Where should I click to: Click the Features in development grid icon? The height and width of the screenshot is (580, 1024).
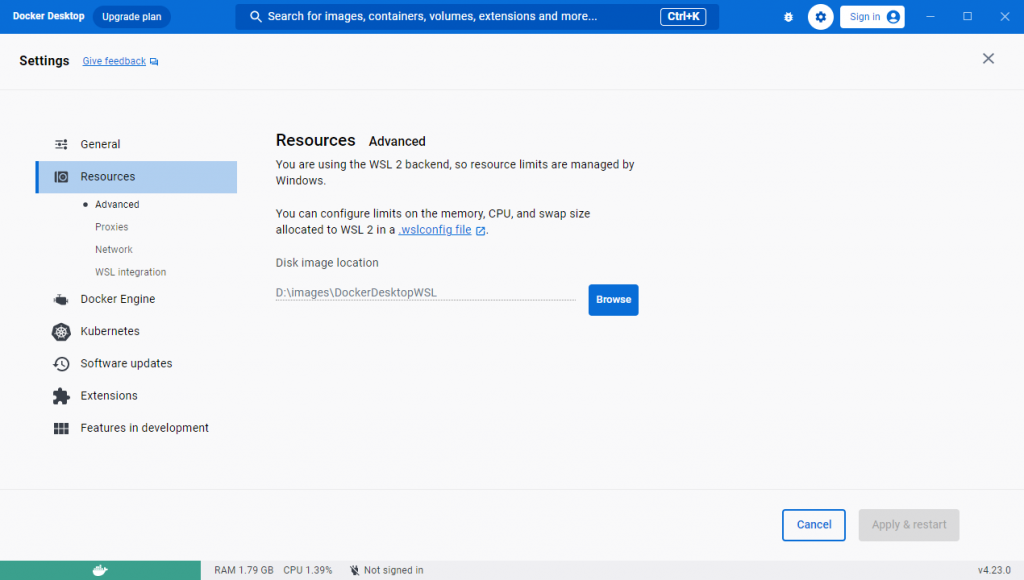61,427
